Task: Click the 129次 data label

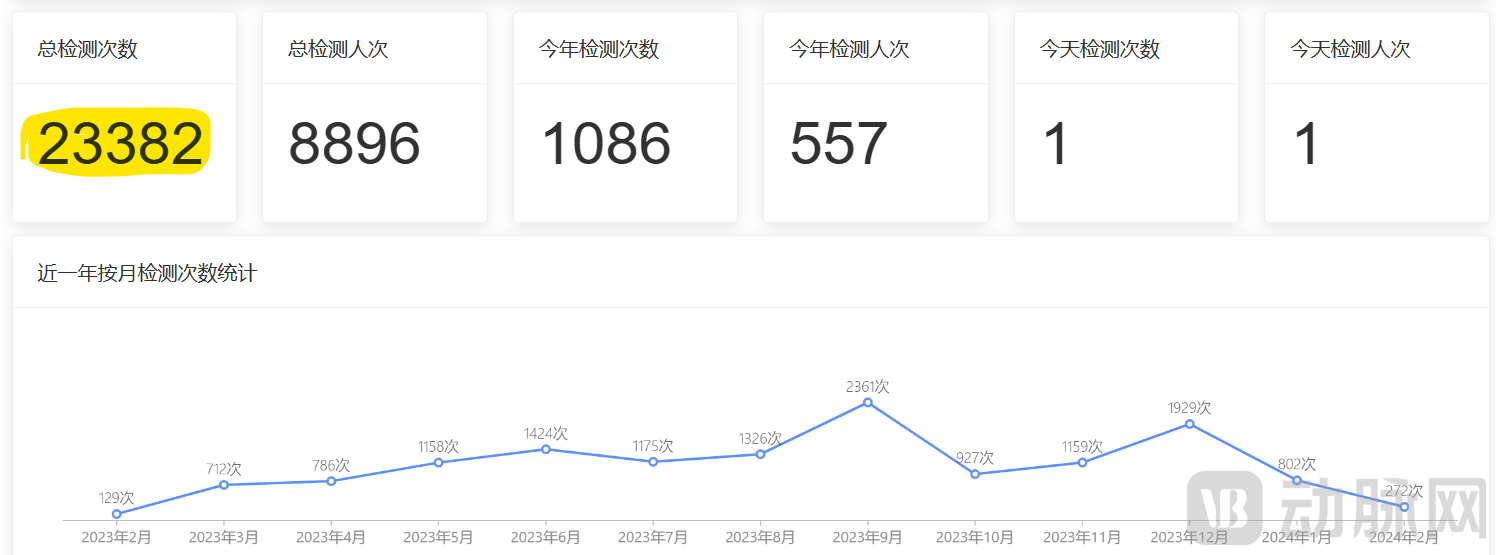Action: pos(117,498)
